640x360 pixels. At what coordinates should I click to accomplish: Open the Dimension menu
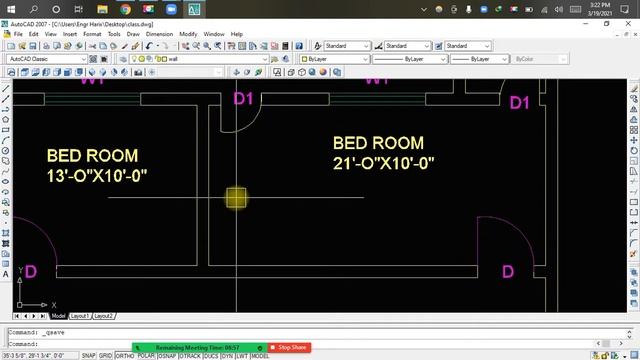[159, 34]
